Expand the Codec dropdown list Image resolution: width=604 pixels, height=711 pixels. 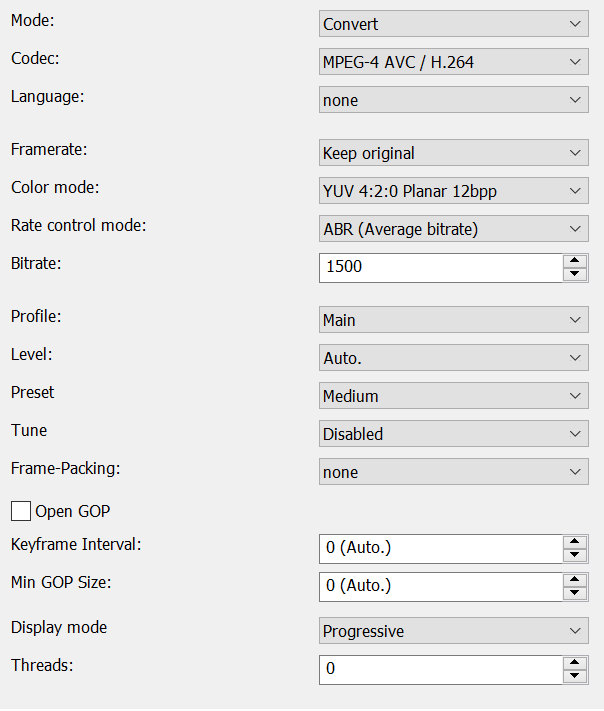tap(453, 62)
